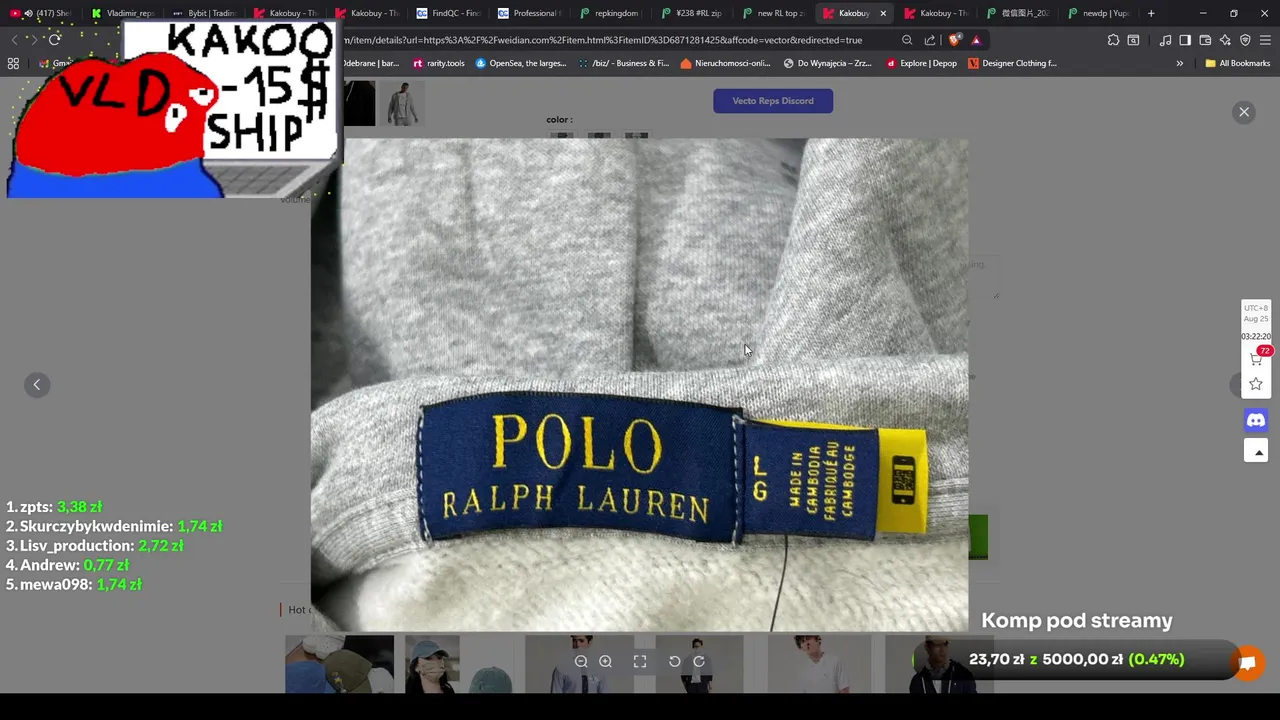Open the apps grid in bookmarks bar
This screenshot has width=1280, height=720.
click(13, 63)
